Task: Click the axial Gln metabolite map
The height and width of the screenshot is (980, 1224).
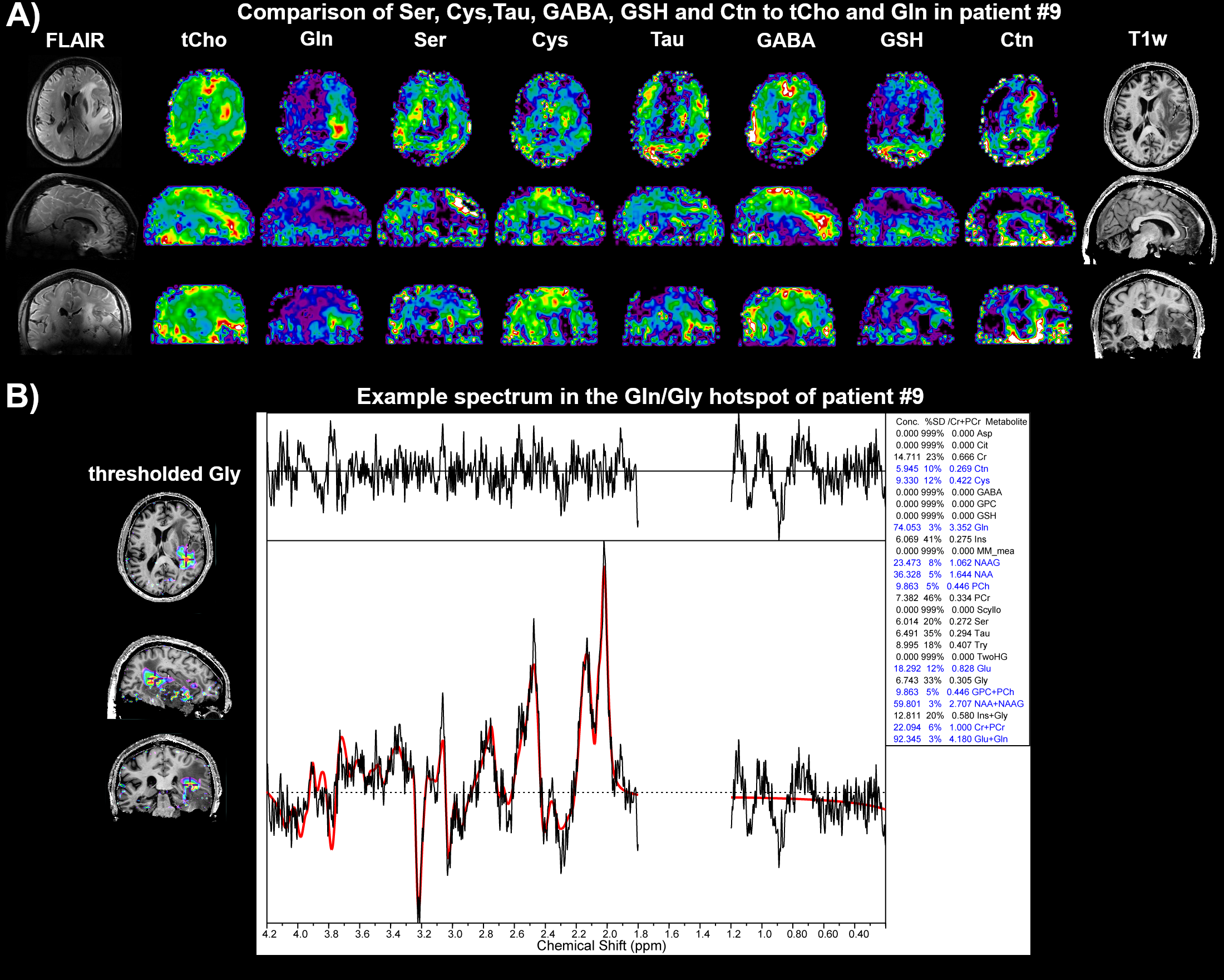Action: [x=317, y=117]
